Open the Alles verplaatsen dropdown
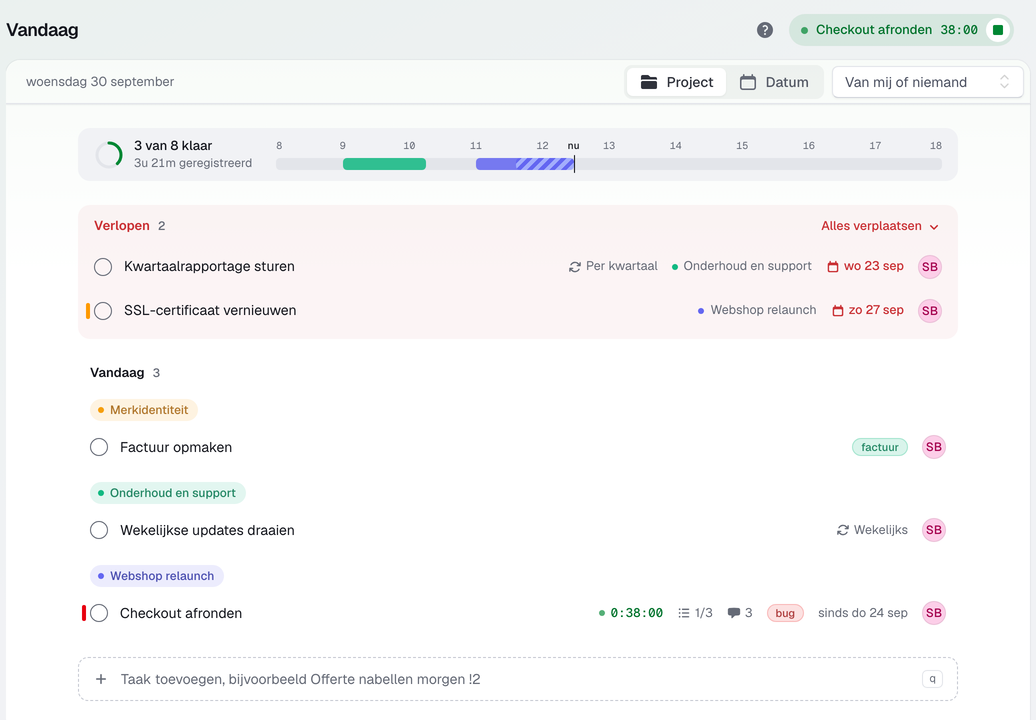 click(x=879, y=226)
